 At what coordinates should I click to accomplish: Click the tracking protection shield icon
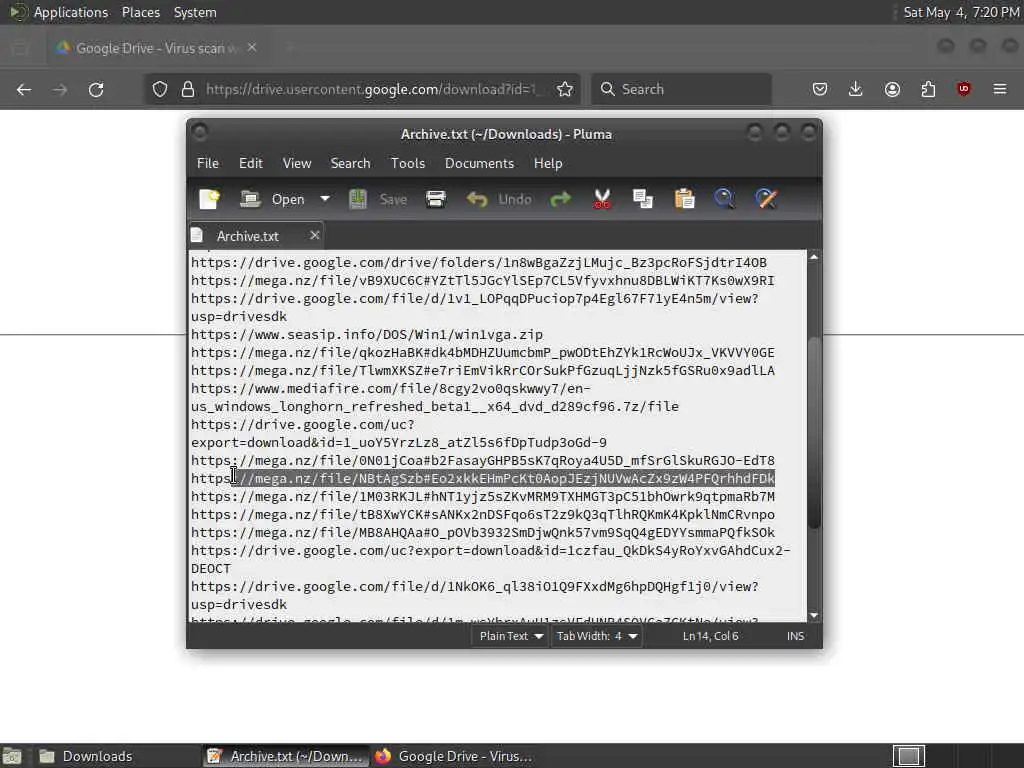point(160,89)
